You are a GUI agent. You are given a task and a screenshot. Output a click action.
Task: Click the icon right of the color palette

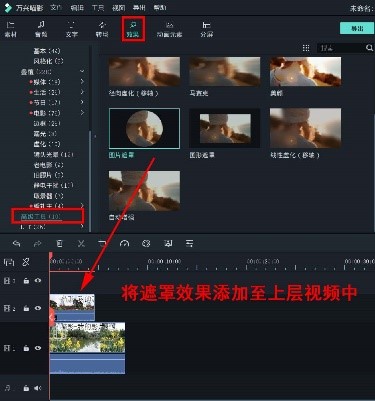(x=168, y=244)
